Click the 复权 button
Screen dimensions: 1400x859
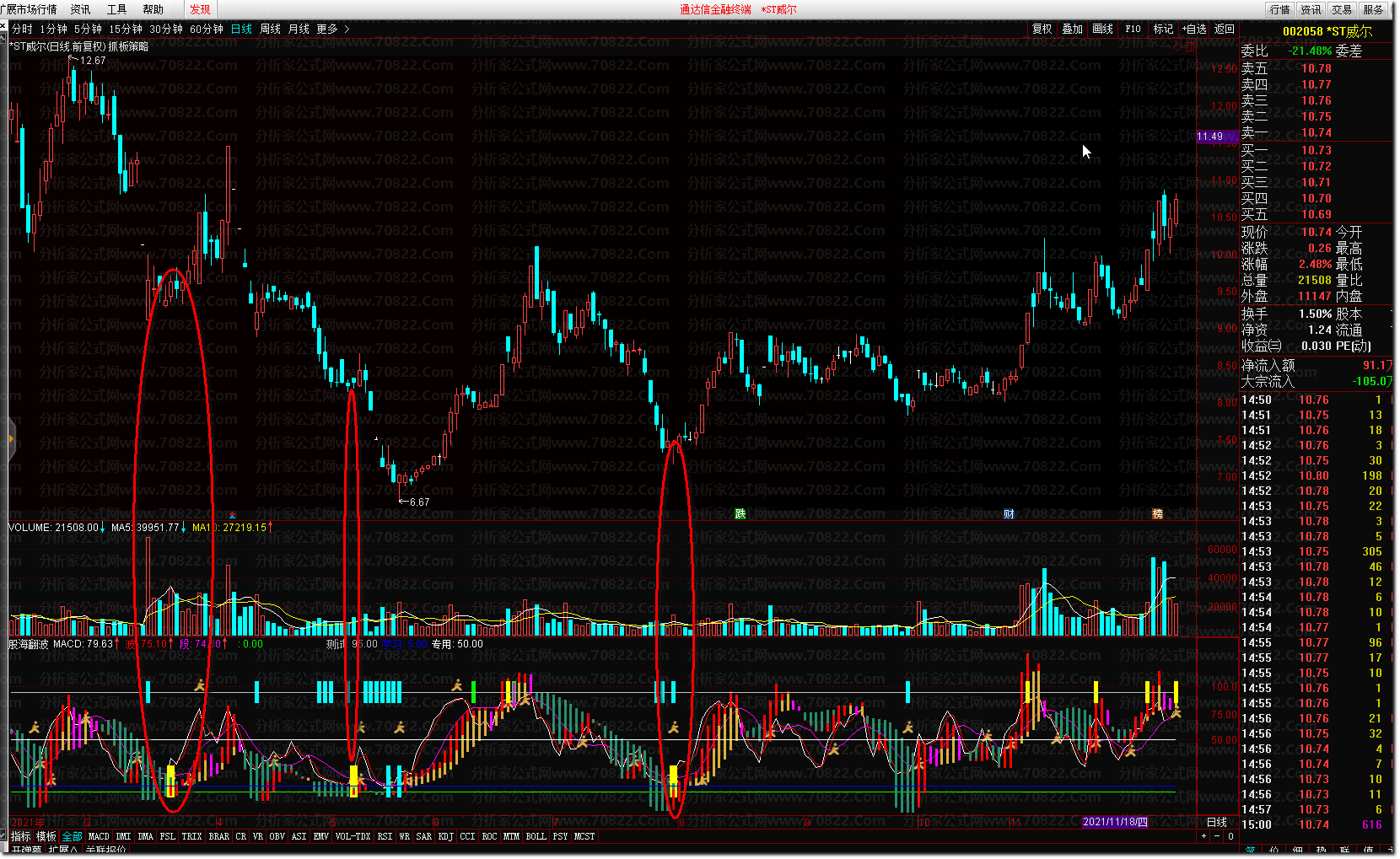tap(1042, 29)
